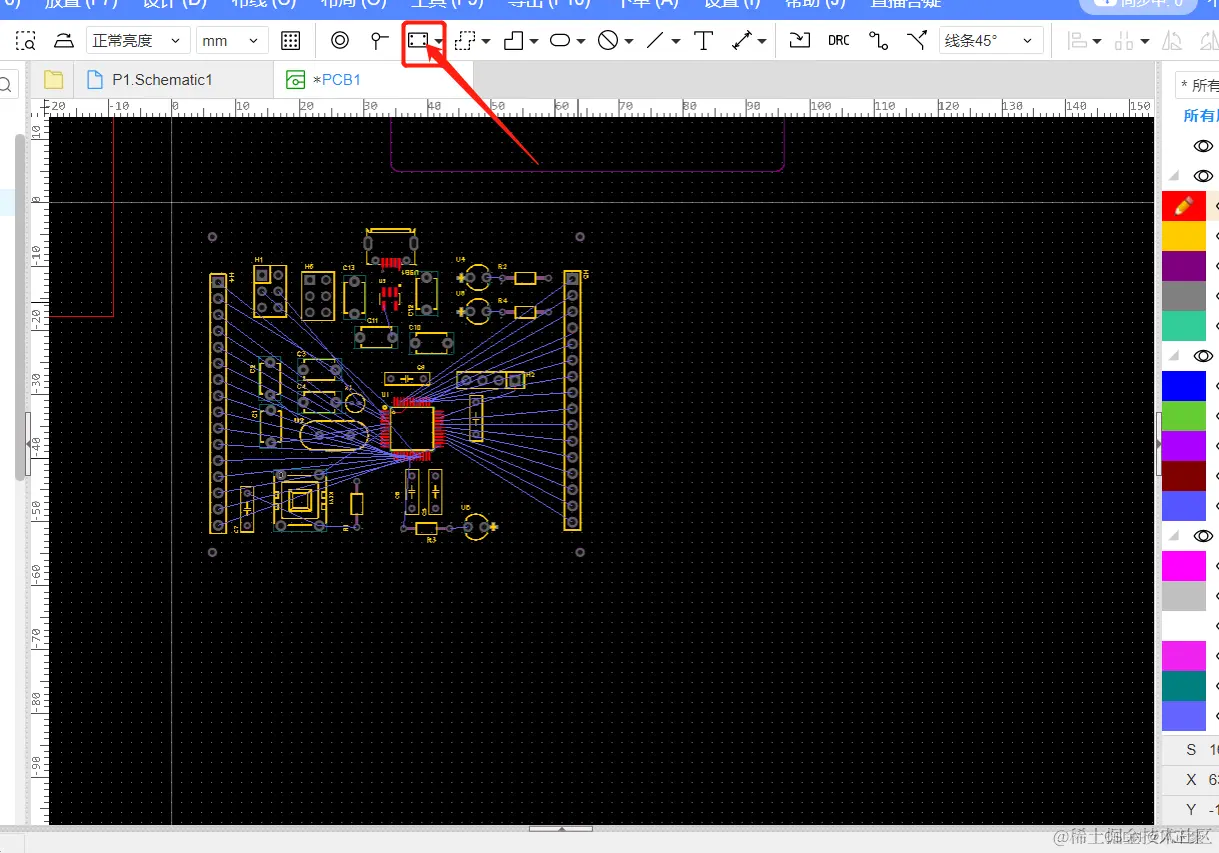Toggle eye icon above the red layer

[x=1203, y=176]
